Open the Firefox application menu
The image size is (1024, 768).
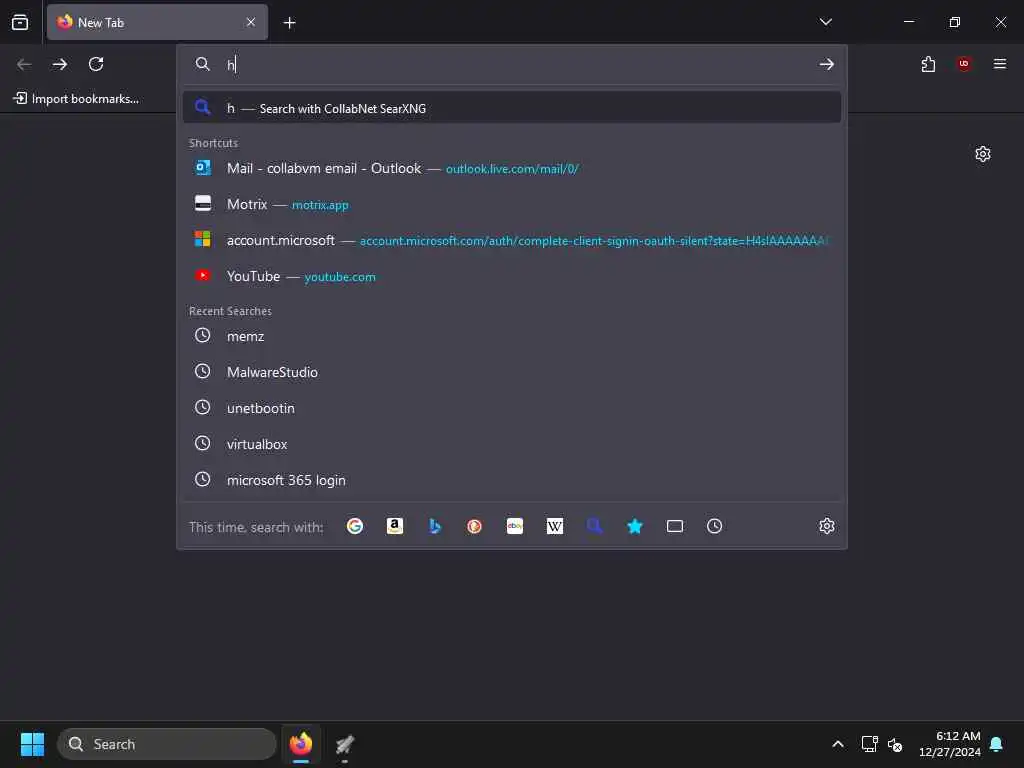(x=1000, y=64)
